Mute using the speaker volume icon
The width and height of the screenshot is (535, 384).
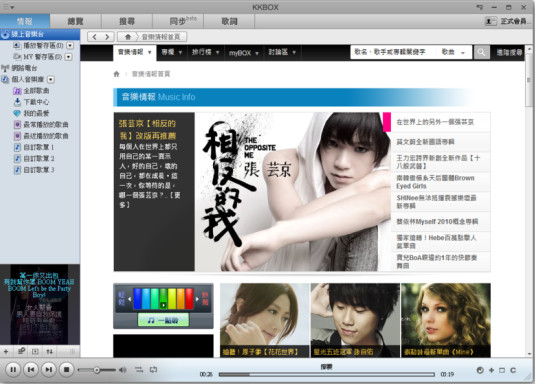point(122,370)
